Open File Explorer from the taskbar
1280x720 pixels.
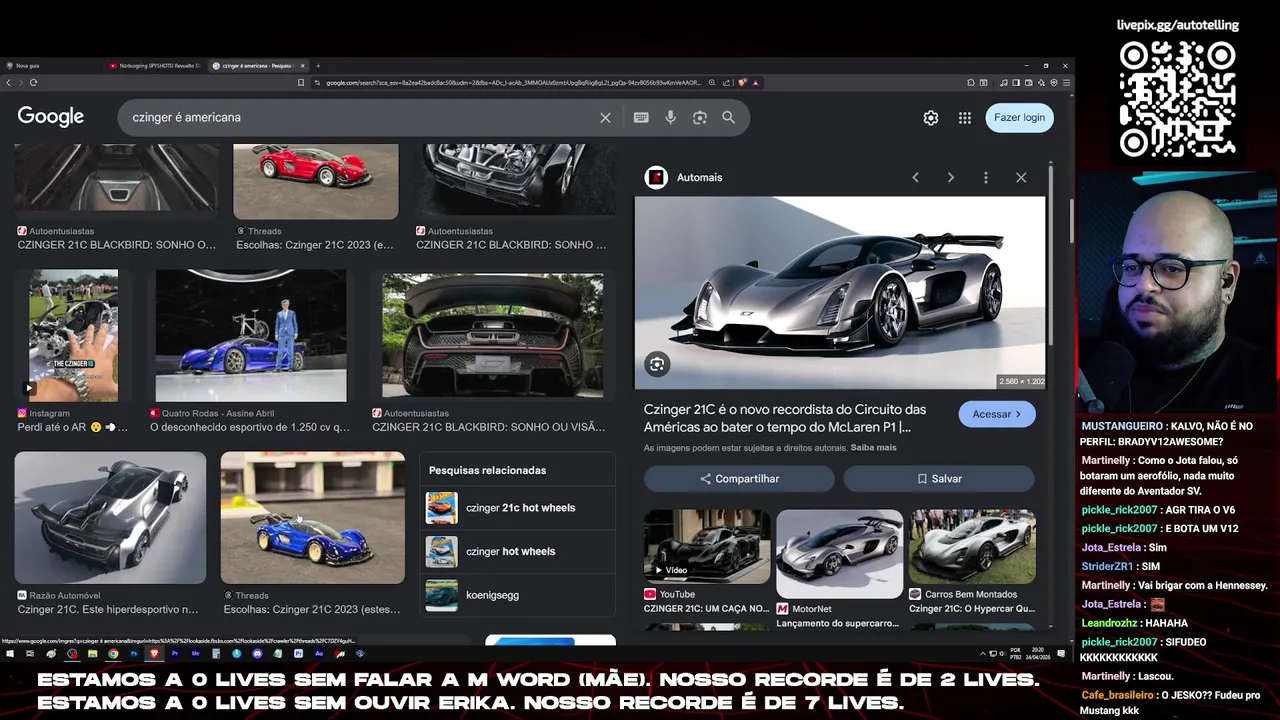point(92,654)
